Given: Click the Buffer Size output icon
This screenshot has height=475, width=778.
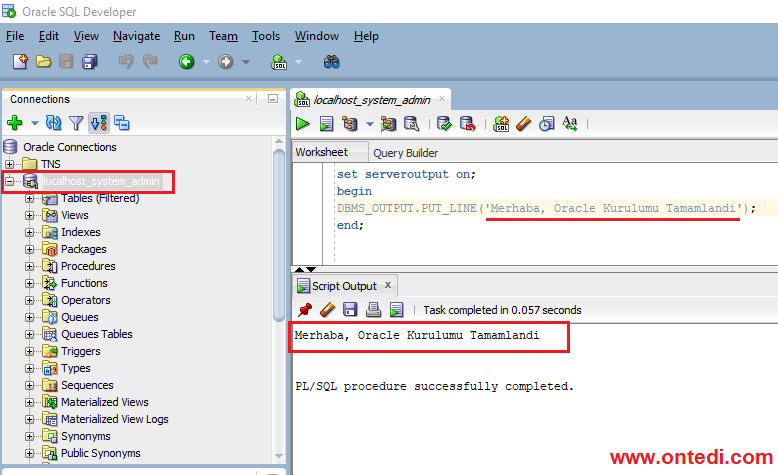Looking at the screenshot, I should coord(396,310).
